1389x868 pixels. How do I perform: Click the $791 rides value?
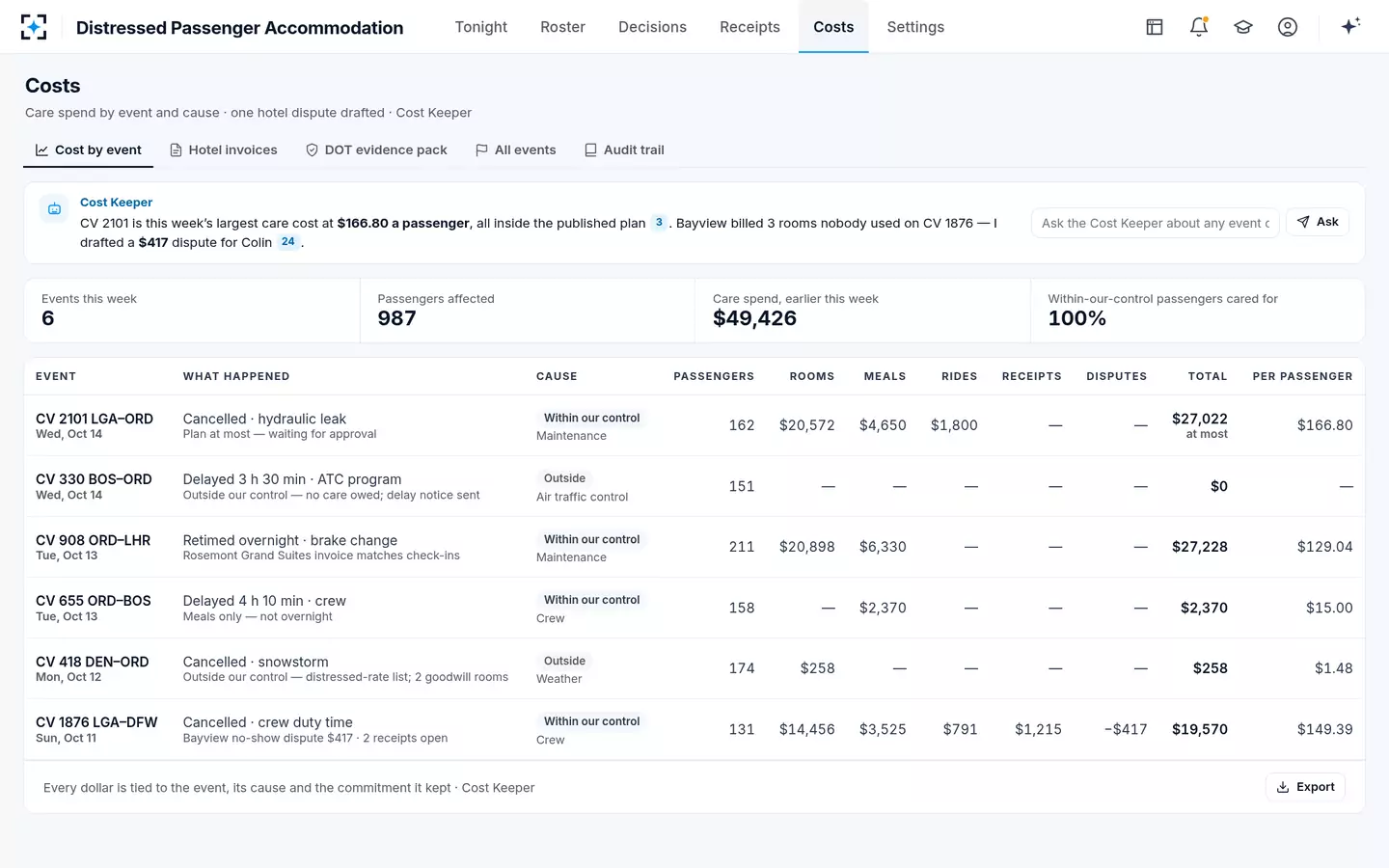960,729
